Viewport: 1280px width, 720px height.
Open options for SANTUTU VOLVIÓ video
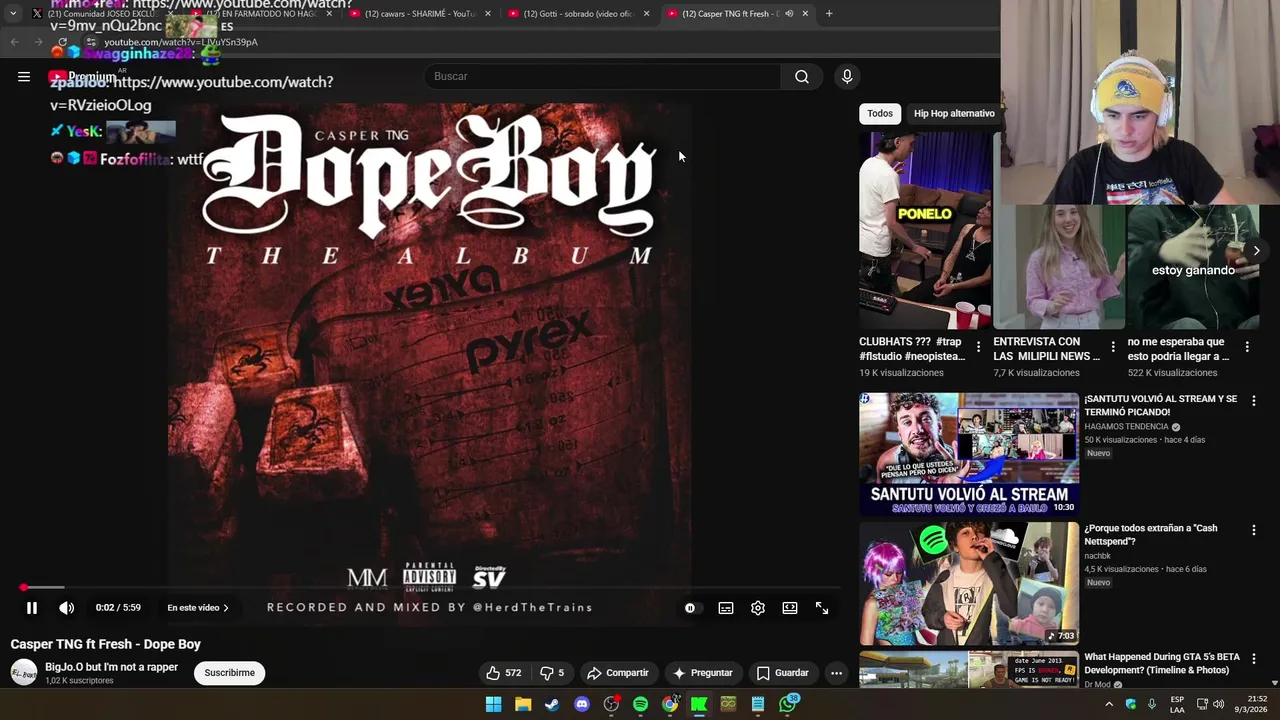pyautogui.click(x=1253, y=400)
